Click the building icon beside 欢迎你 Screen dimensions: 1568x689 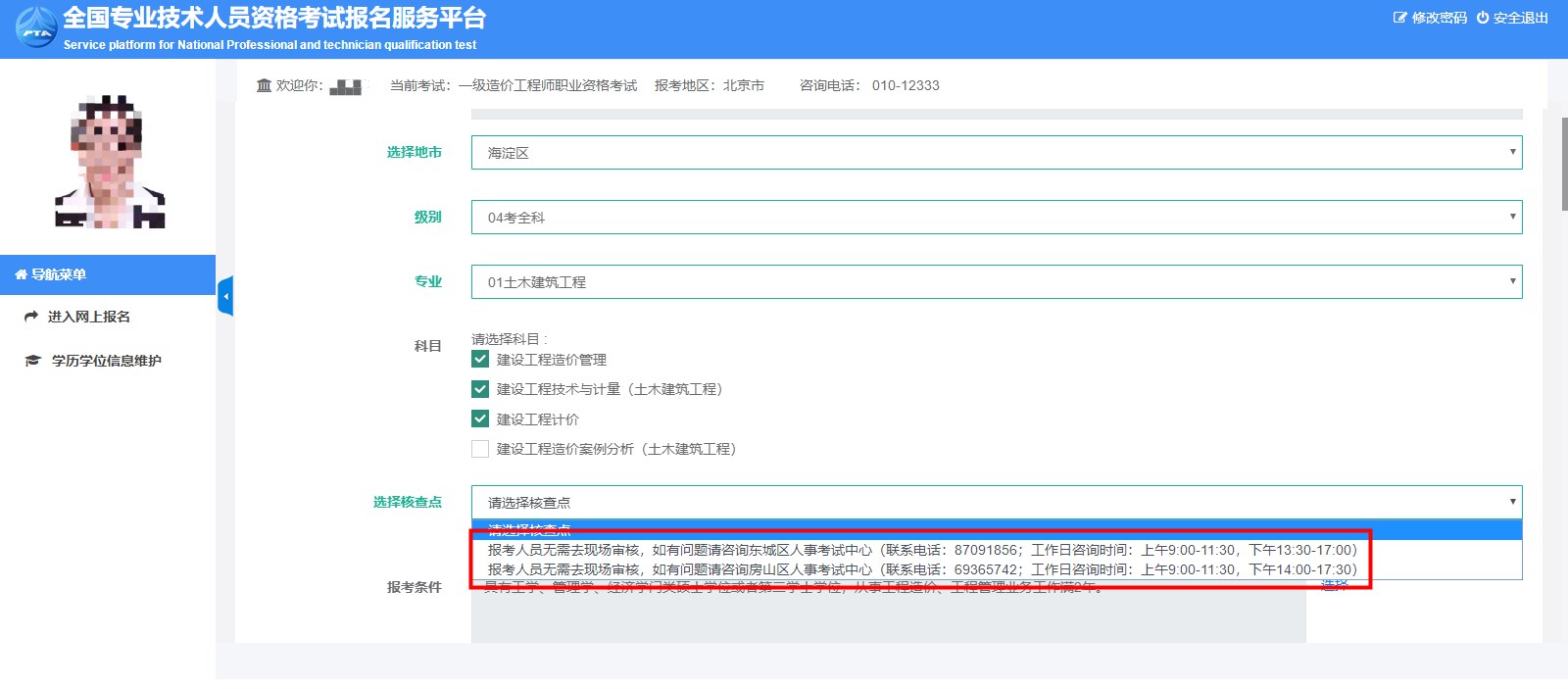pos(264,85)
